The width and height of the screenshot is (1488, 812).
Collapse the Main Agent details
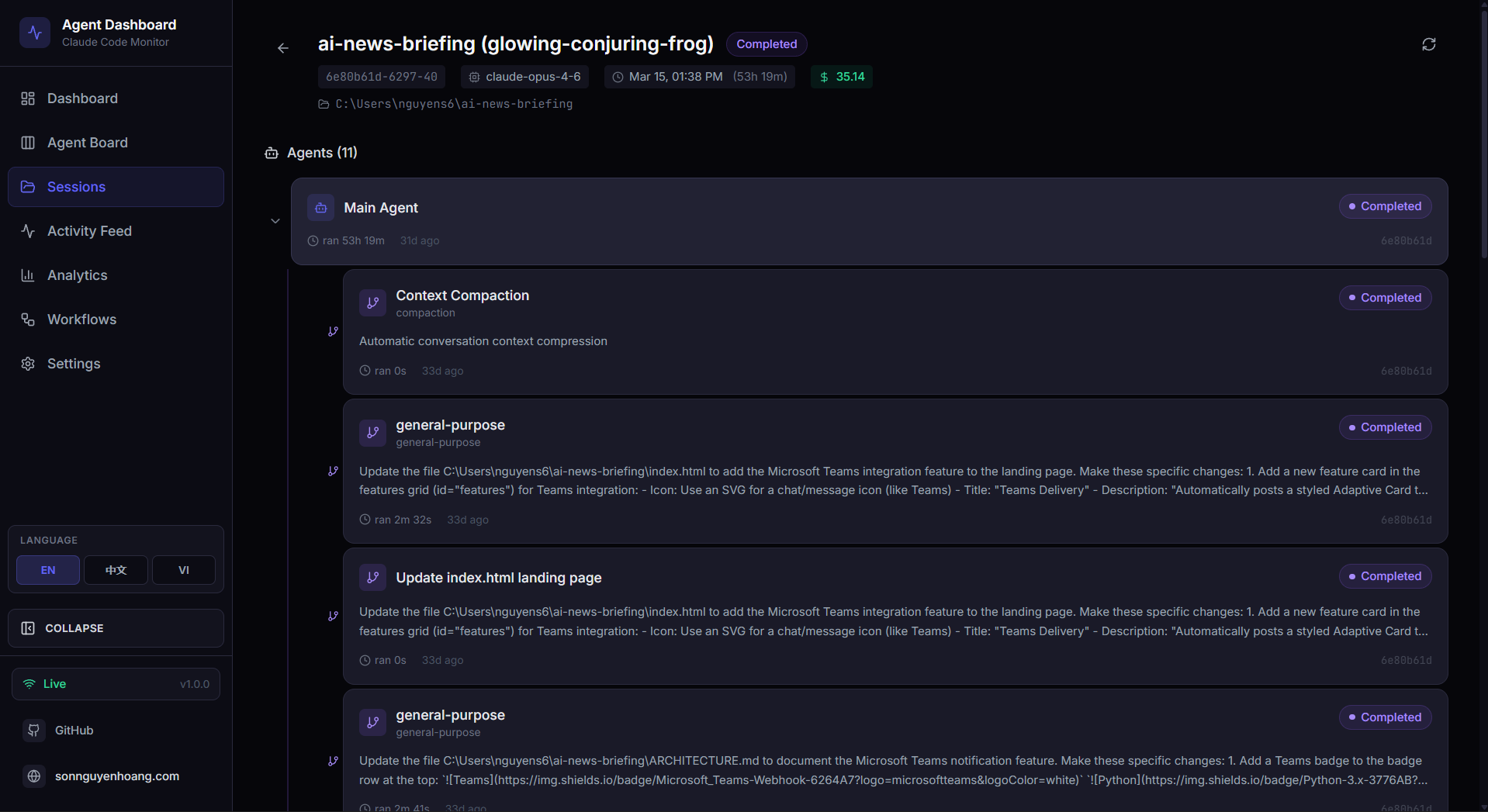[275, 221]
